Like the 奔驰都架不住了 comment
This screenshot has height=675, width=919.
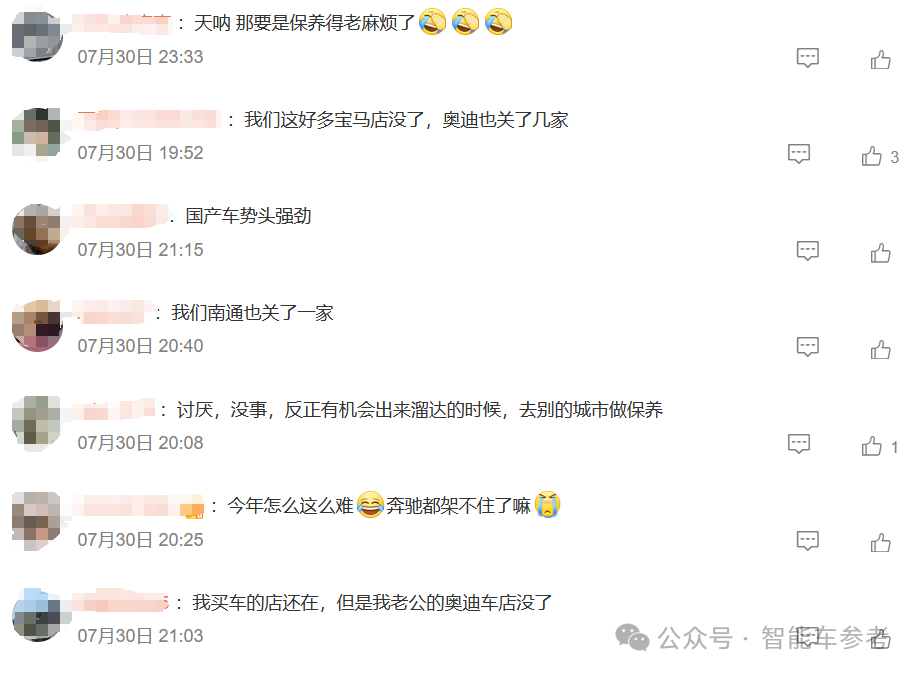tap(880, 543)
